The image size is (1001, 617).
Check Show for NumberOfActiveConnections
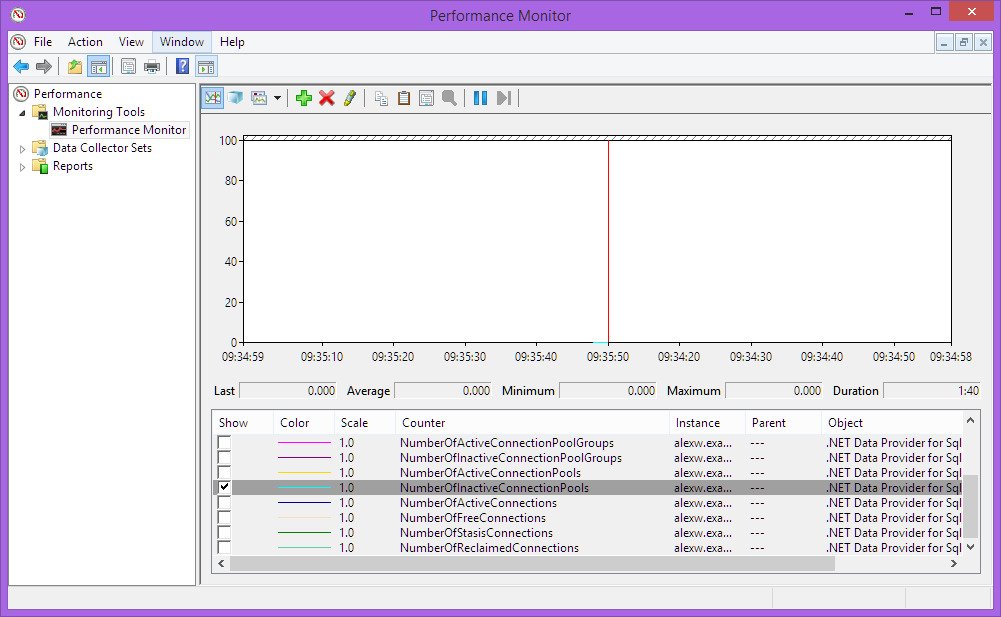[x=224, y=502]
